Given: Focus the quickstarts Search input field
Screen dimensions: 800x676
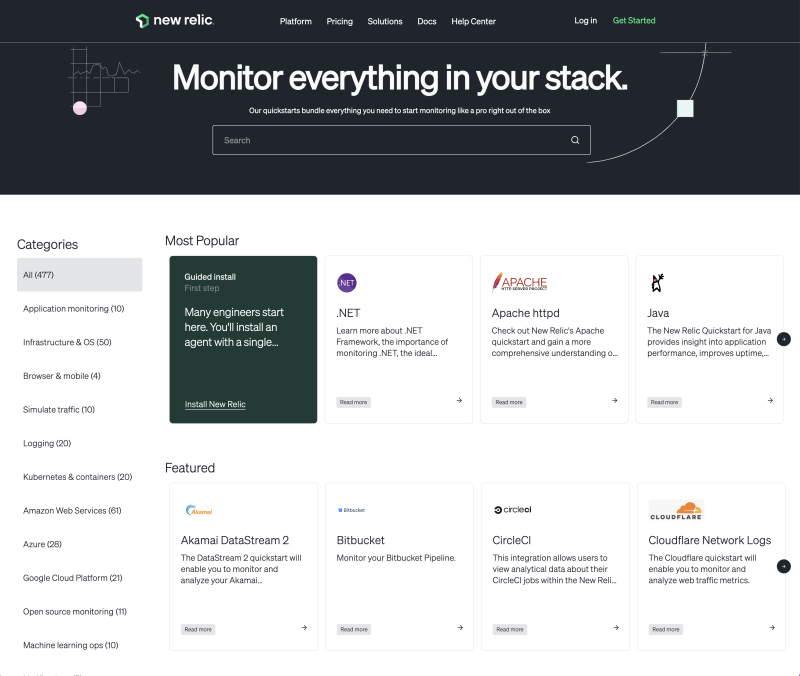Looking at the screenshot, I should pos(390,140).
